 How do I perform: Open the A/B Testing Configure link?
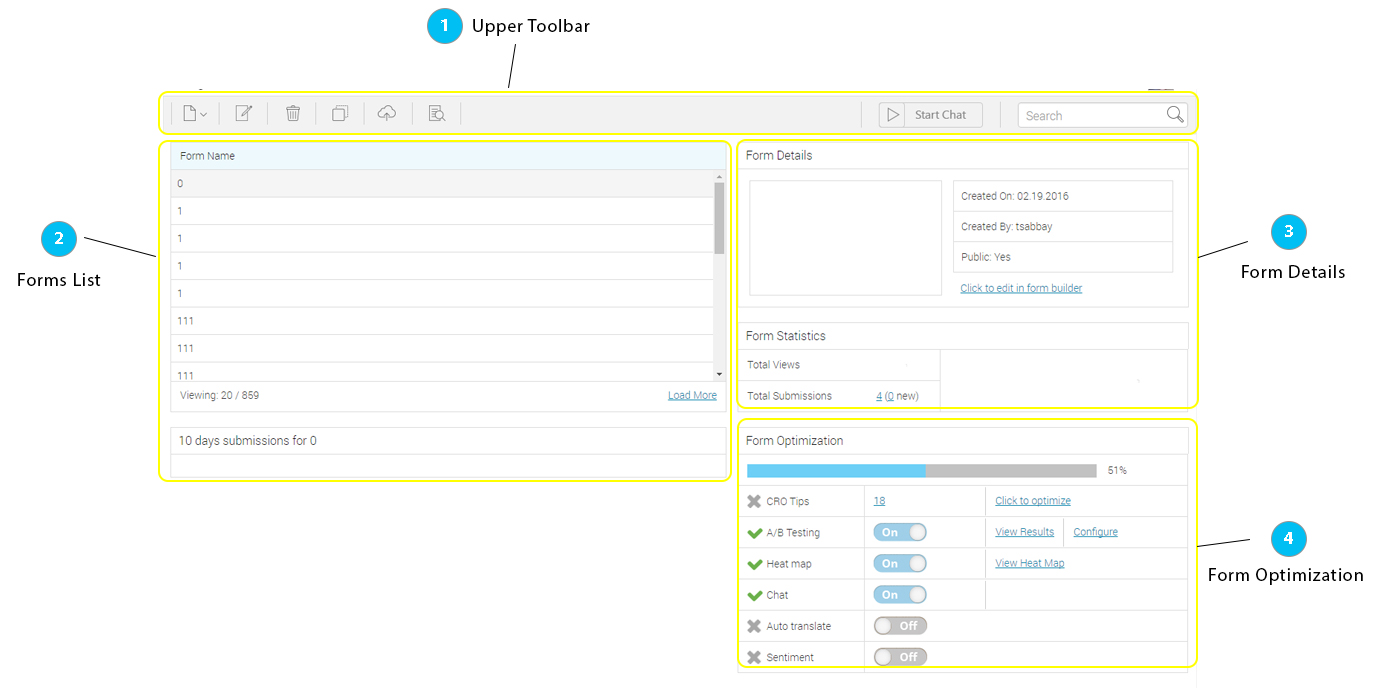tap(1095, 532)
